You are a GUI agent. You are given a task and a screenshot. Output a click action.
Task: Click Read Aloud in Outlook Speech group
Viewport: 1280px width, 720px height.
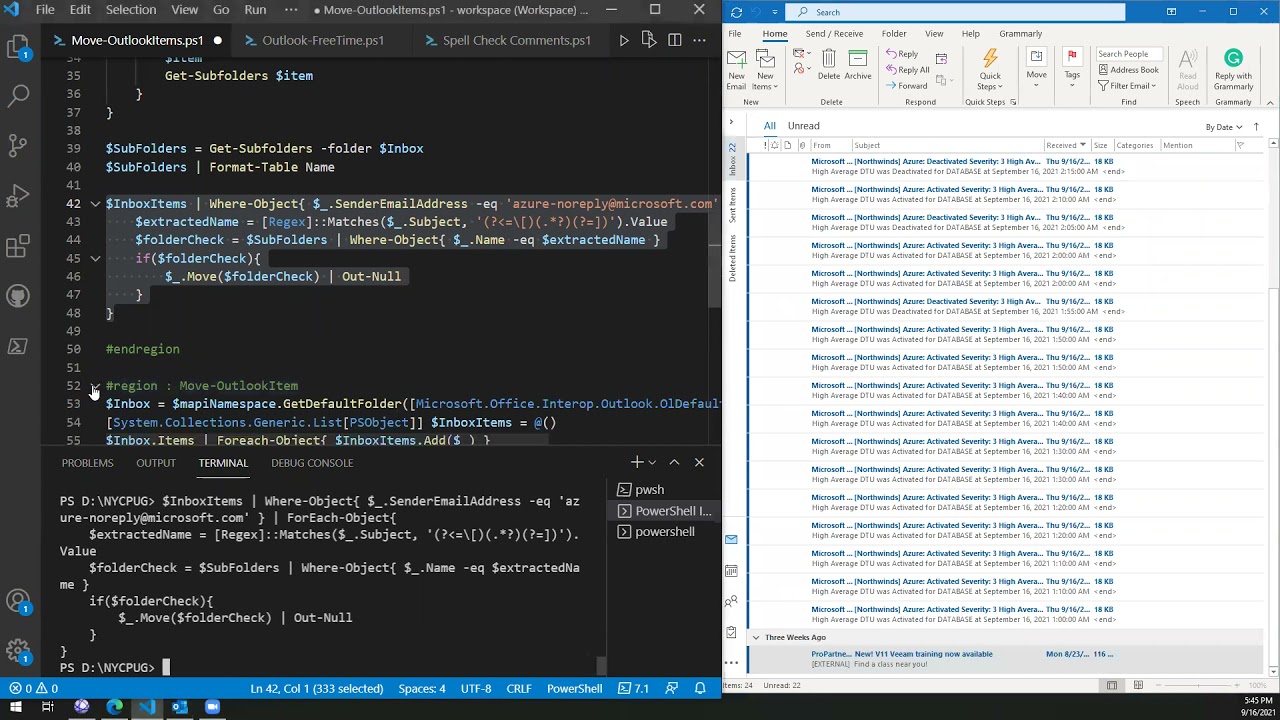(1187, 69)
